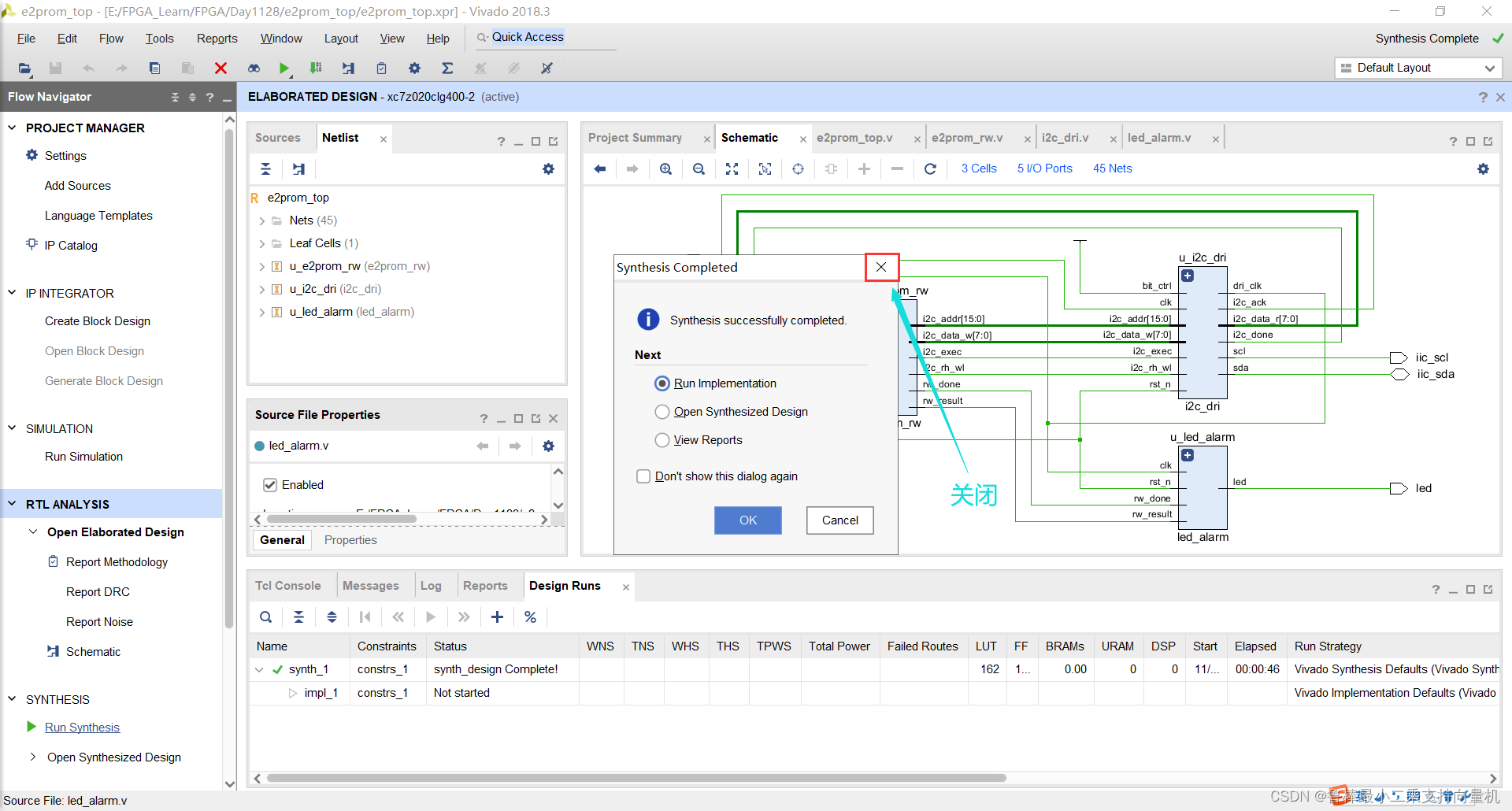Click Cancel in Synthesis Completed dialog
Screen dimensions: 1512x811
pos(840,520)
